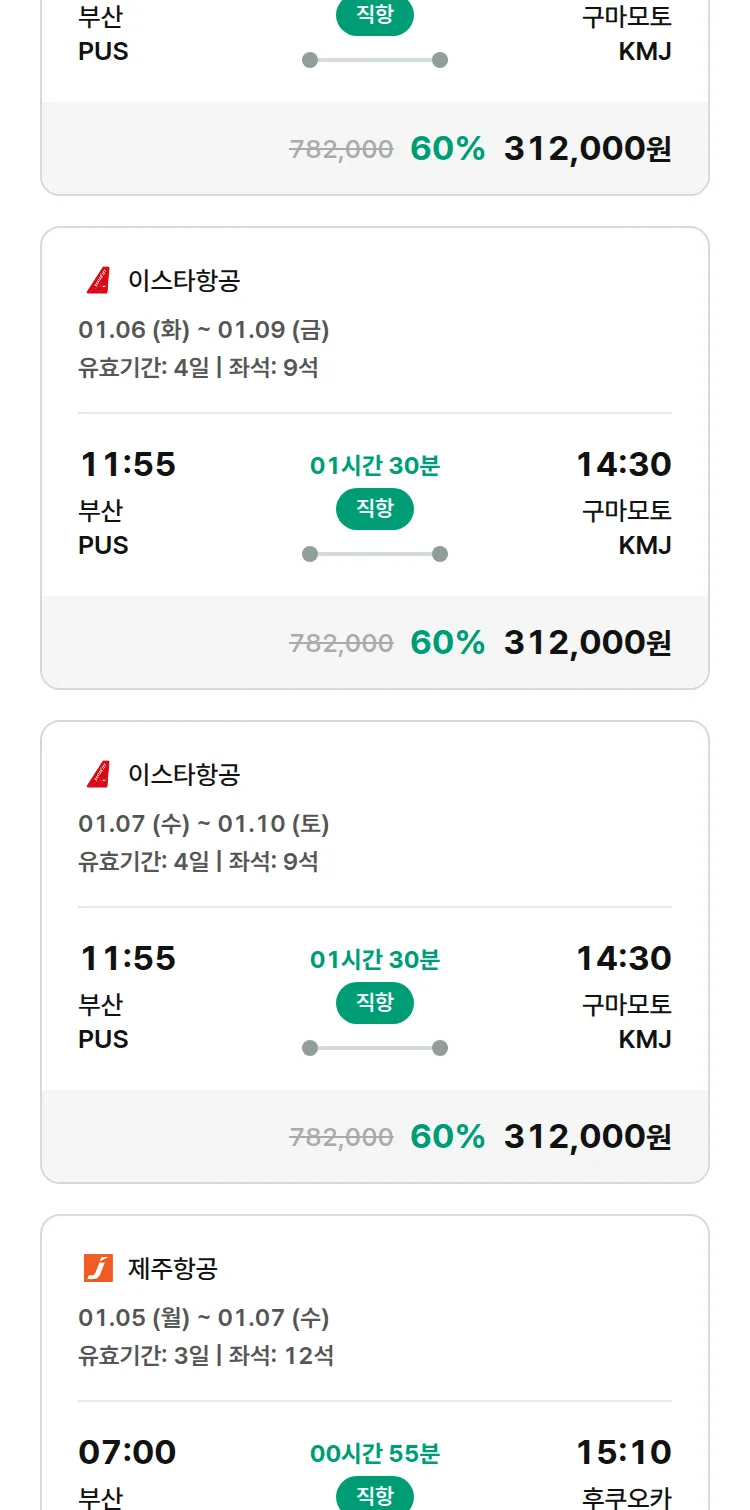750x1510 pixels.
Task: Click Eastar Jet logo on 01.06 flight
Action: pos(98,281)
